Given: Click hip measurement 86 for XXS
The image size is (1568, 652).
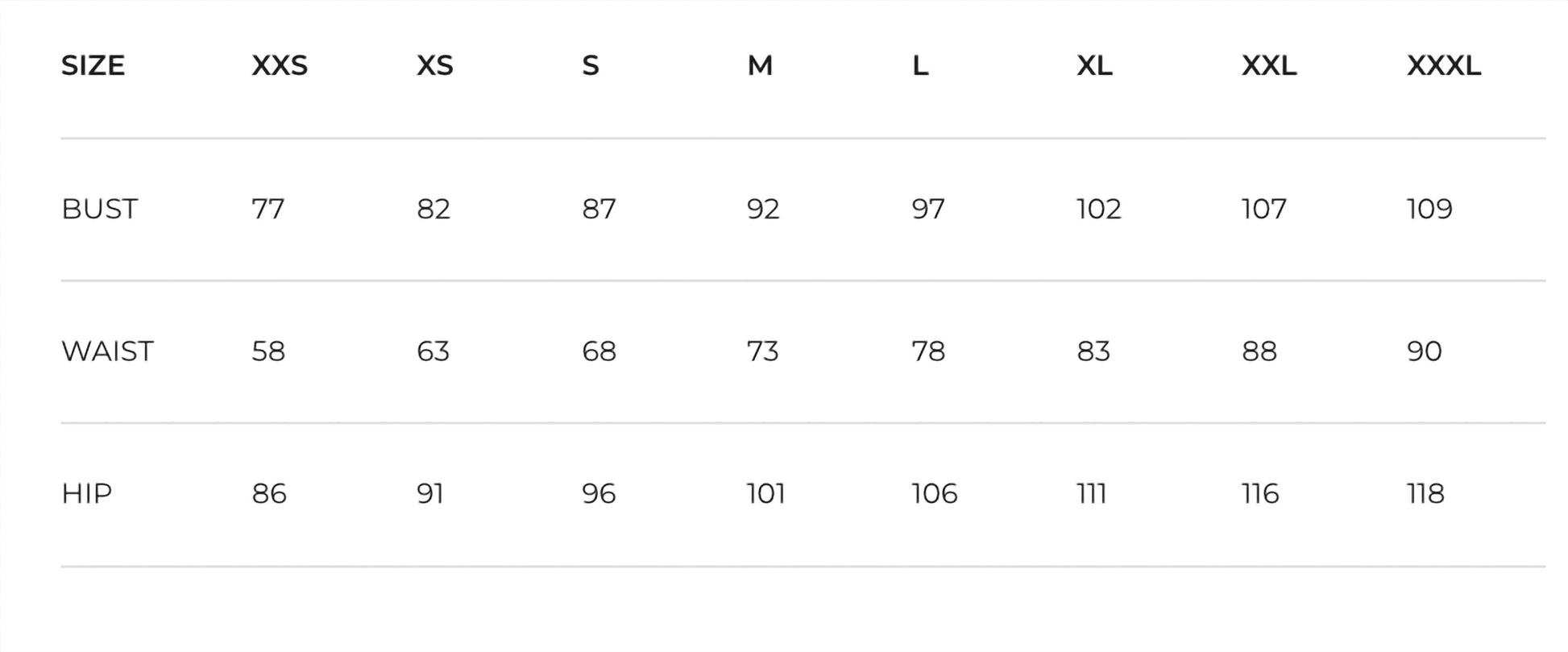Looking at the screenshot, I should point(268,493).
